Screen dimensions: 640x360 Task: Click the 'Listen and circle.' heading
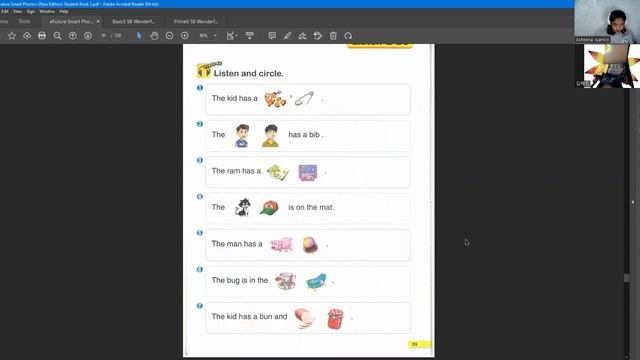pos(248,73)
